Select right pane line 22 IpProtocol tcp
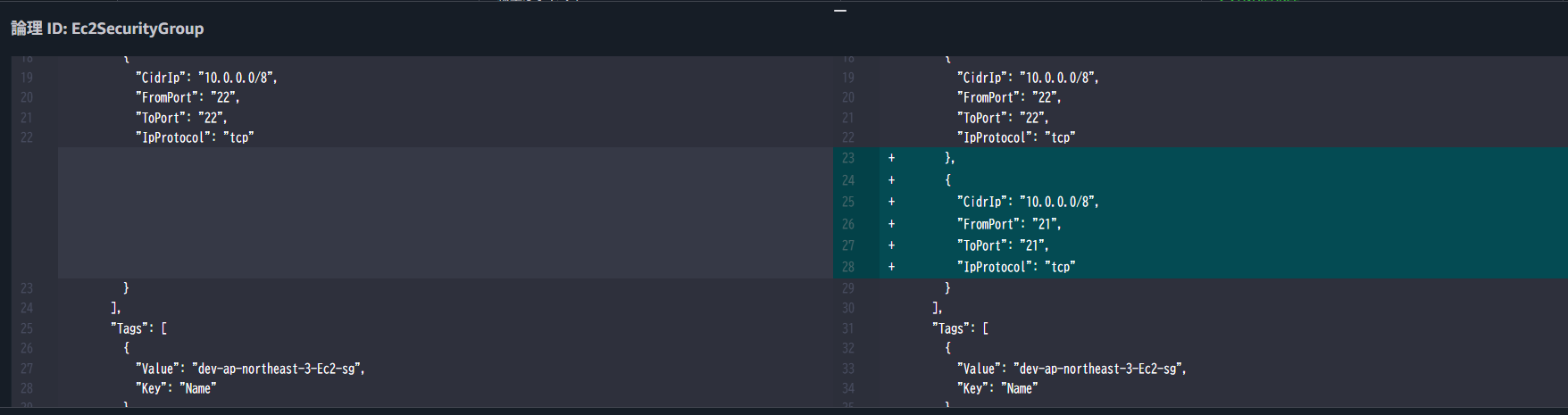This screenshot has height=415, width=1568. click(x=1016, y=137)
